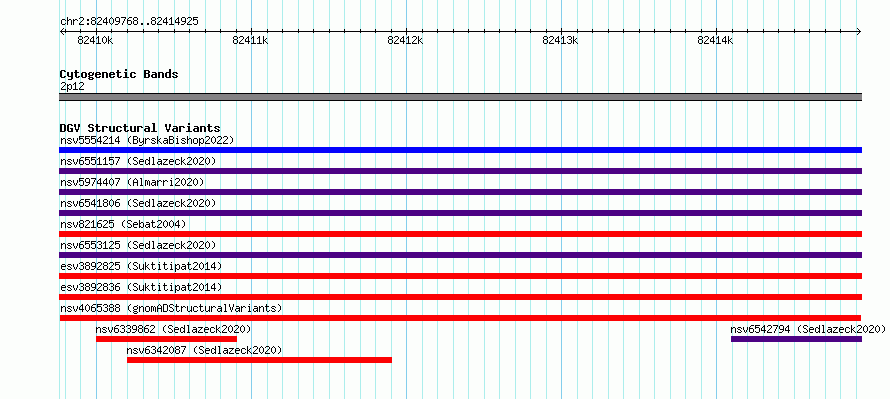
Task: Select the nsv6342087 (Sedlazeck2020) label
Action: click(204, 350)
